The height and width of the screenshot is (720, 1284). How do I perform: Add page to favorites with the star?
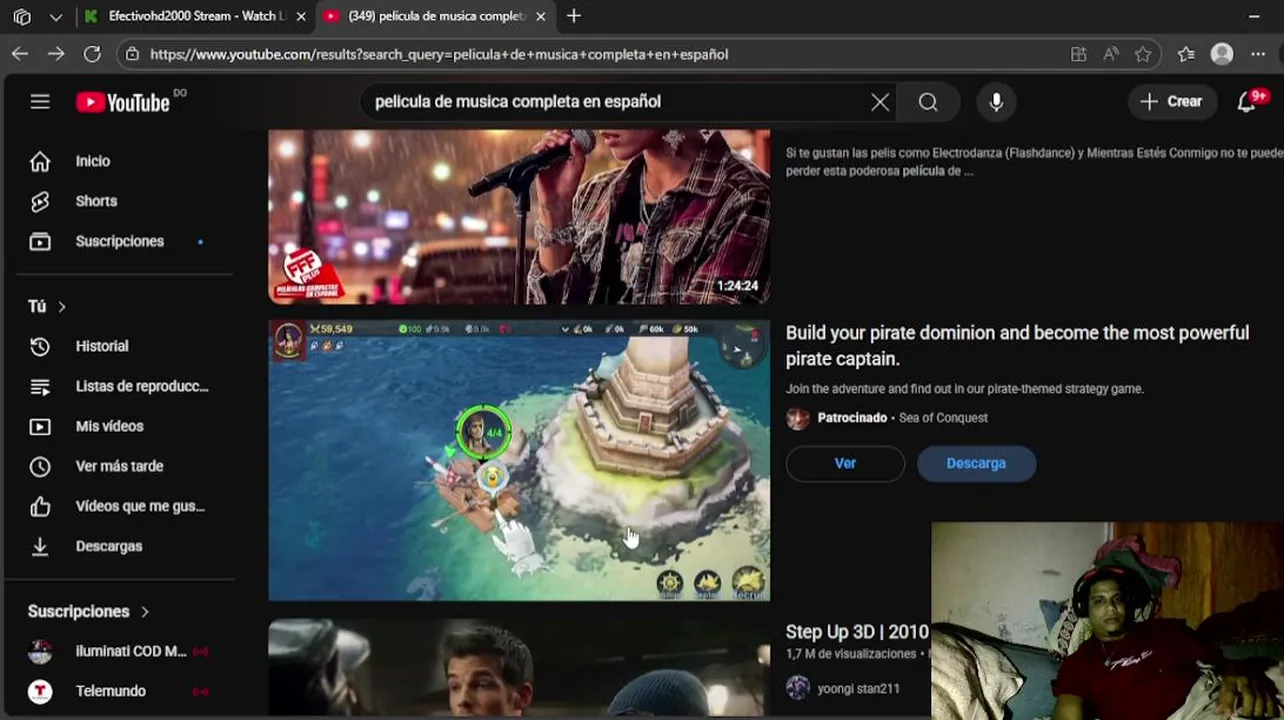click(x=1143, y=54)
